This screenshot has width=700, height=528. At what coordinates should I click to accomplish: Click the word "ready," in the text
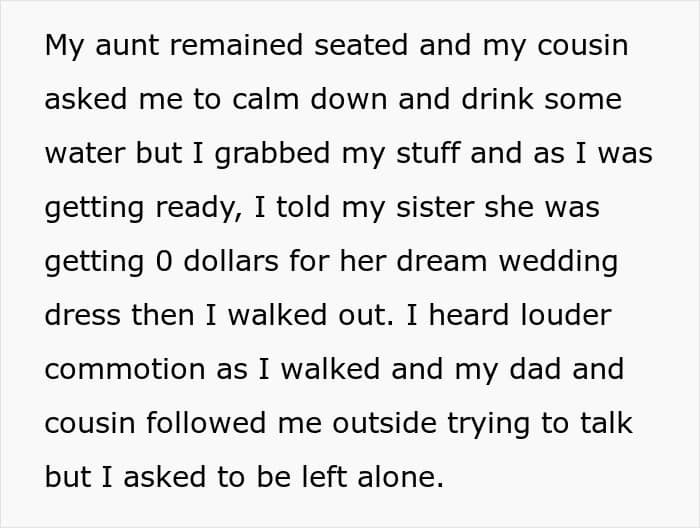click(199, 209)
